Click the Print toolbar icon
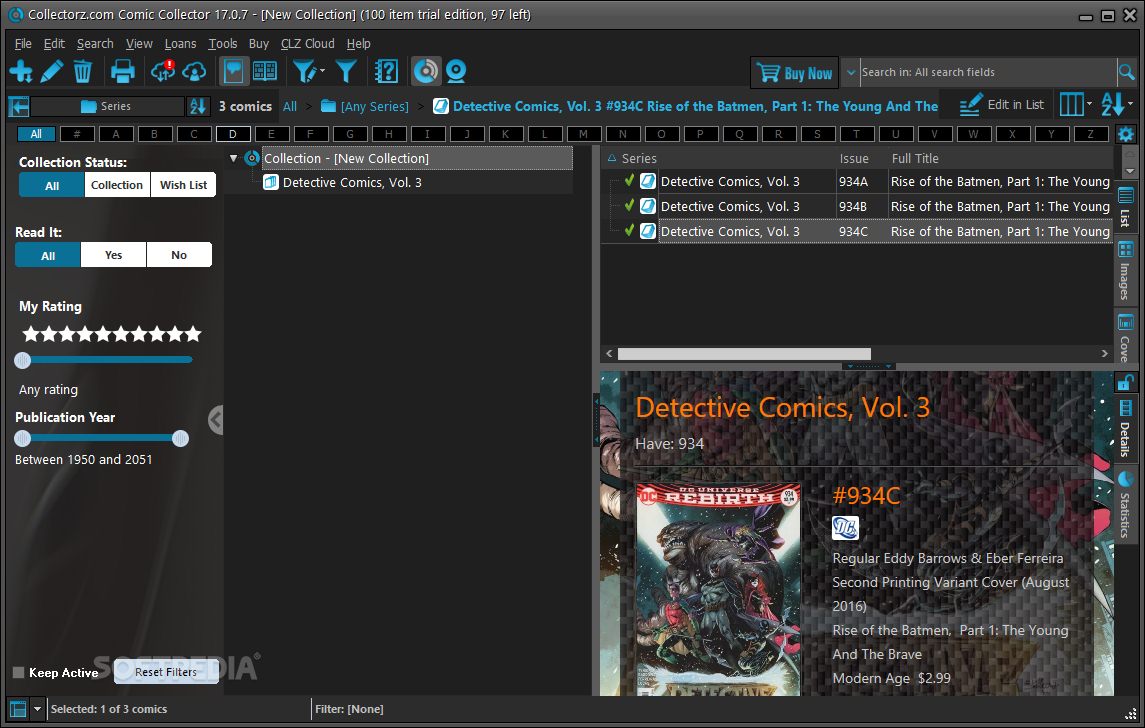Image resolution: width=1145 pixels, height=728 pixels. tap(122, 72)
